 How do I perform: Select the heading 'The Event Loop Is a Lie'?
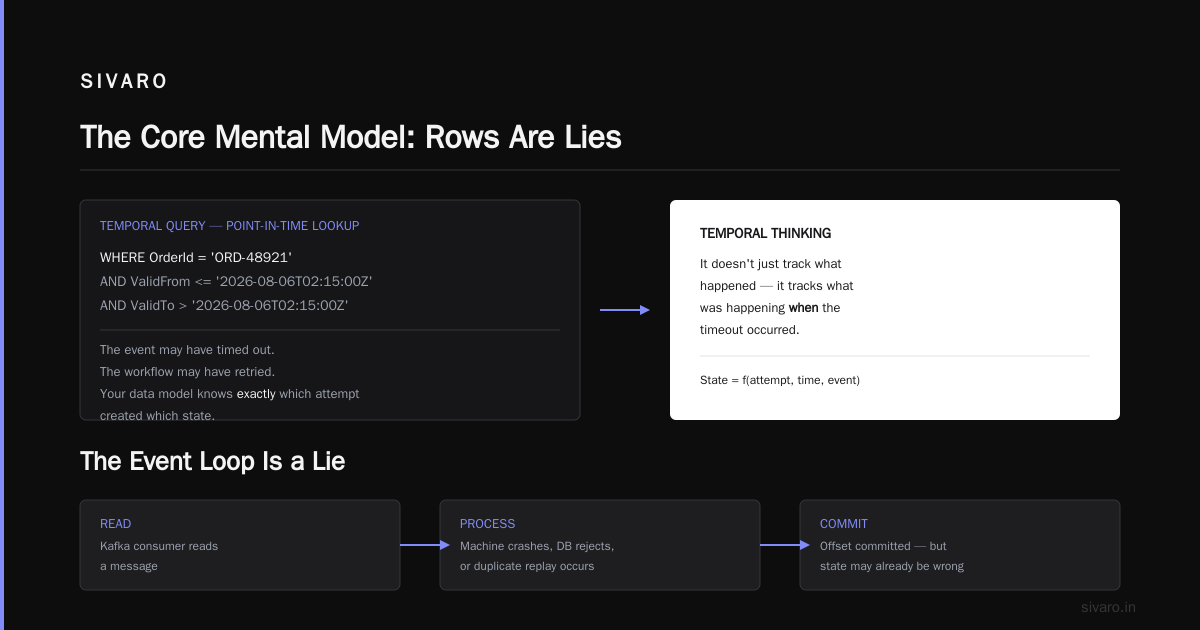coord(213,461)
